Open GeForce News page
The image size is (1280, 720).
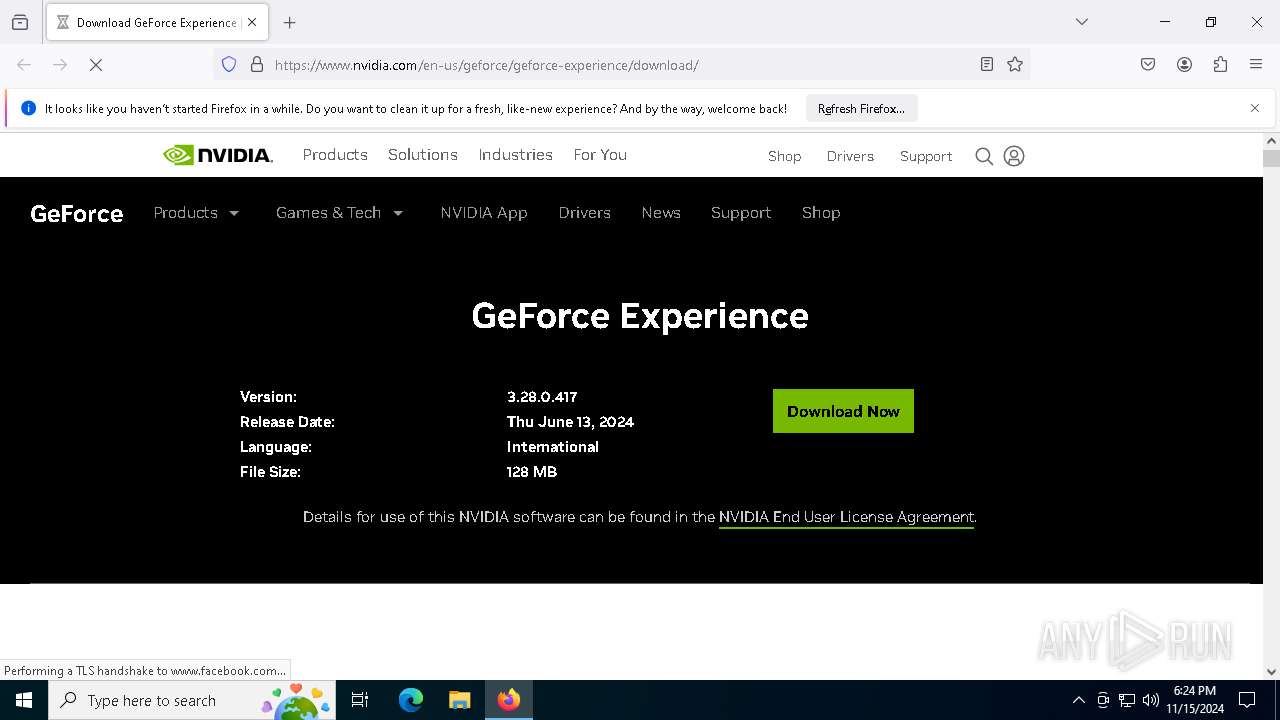click(661, 213)
